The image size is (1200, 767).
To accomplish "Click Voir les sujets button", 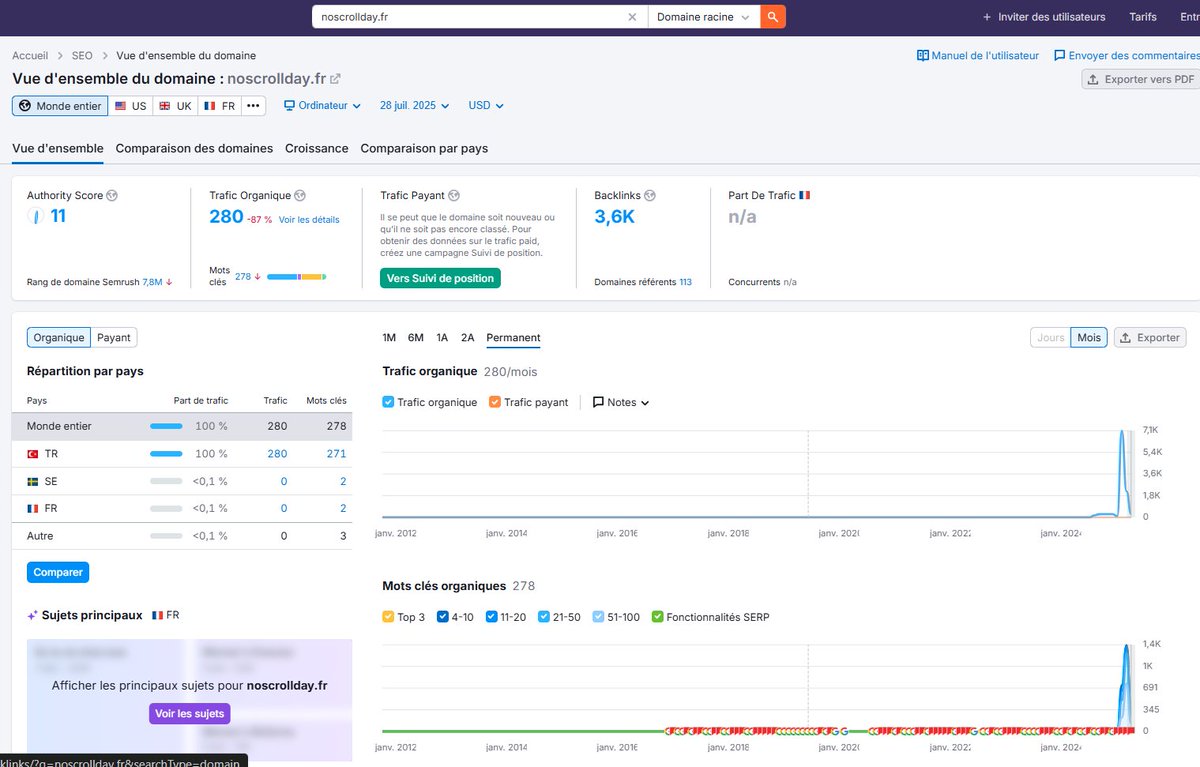I will coord(190,713).
